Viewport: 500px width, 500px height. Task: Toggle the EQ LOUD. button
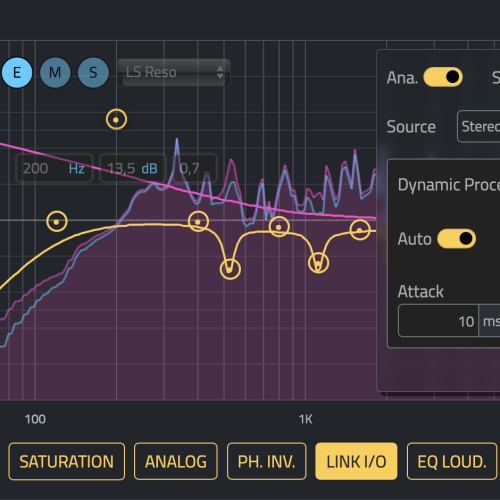452,461
